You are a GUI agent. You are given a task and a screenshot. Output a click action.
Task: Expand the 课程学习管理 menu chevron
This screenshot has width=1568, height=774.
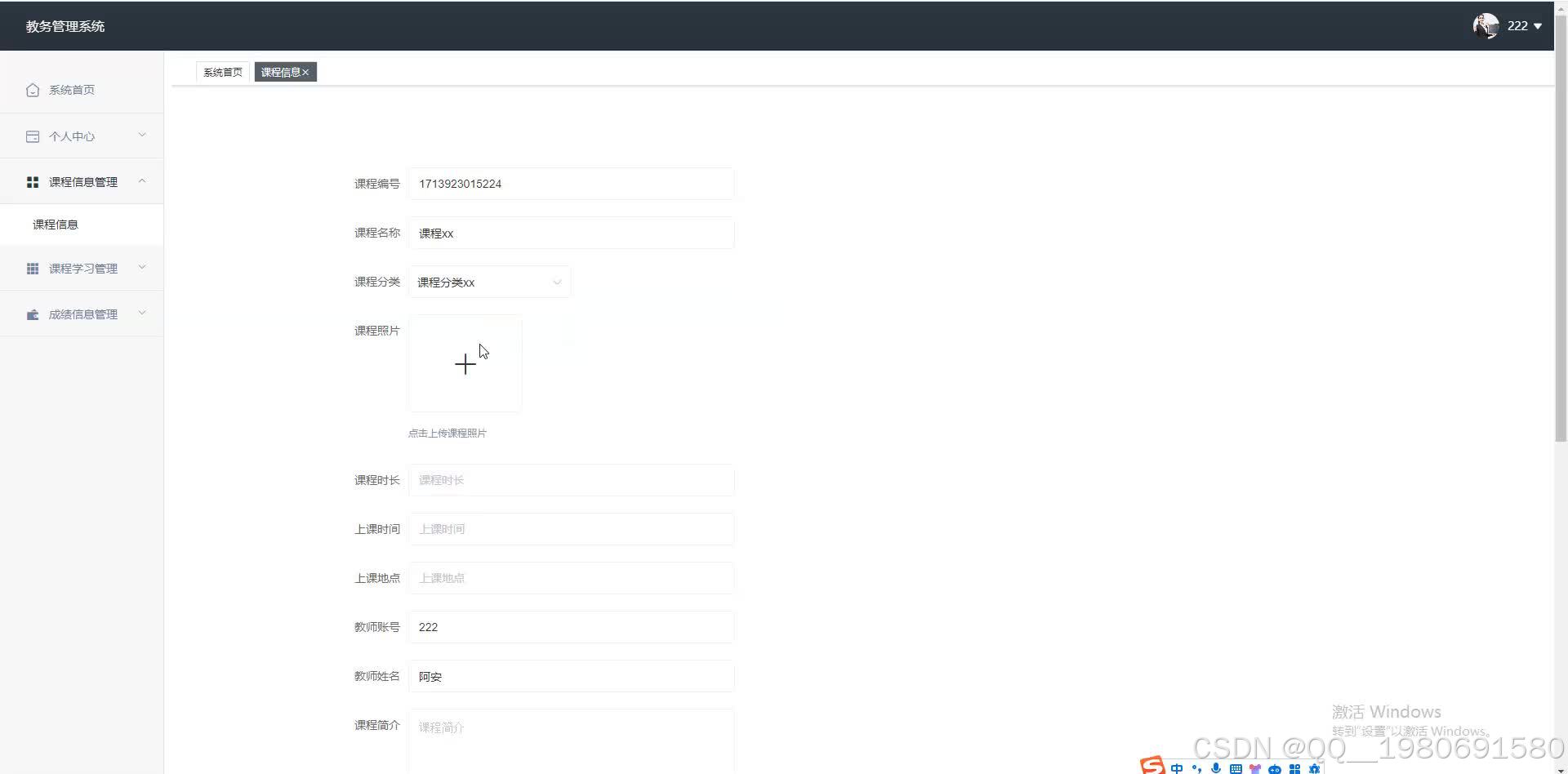click(x=142, y=267)
